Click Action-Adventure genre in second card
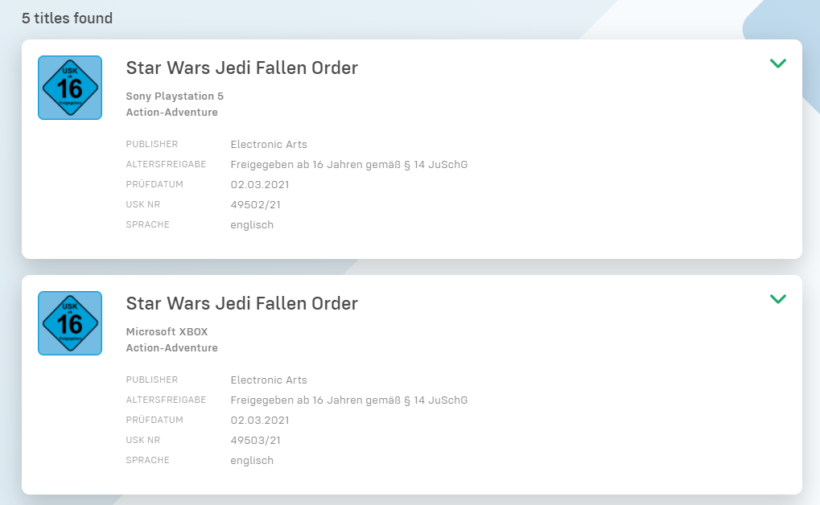This screenshot has height=505, width=820. click(171, 348)
